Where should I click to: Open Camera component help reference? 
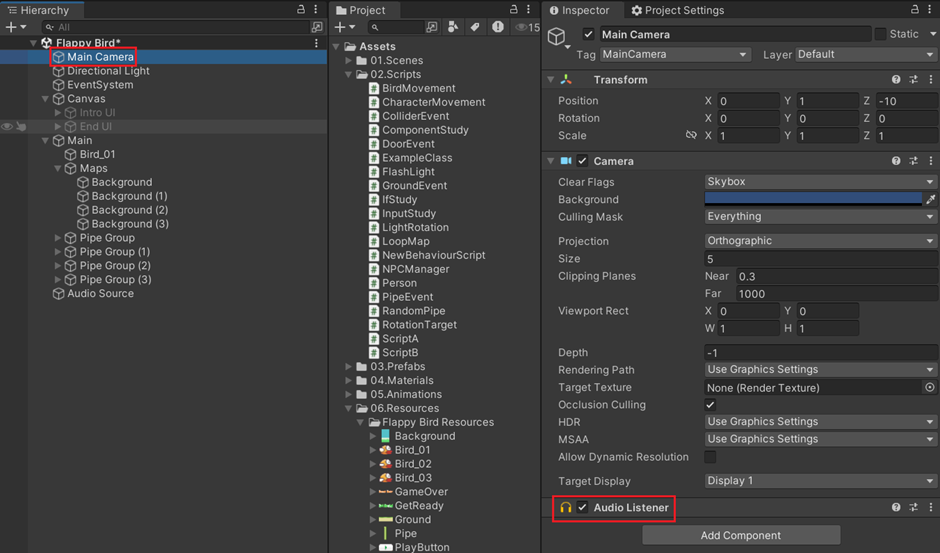click(x=896, y=161)
